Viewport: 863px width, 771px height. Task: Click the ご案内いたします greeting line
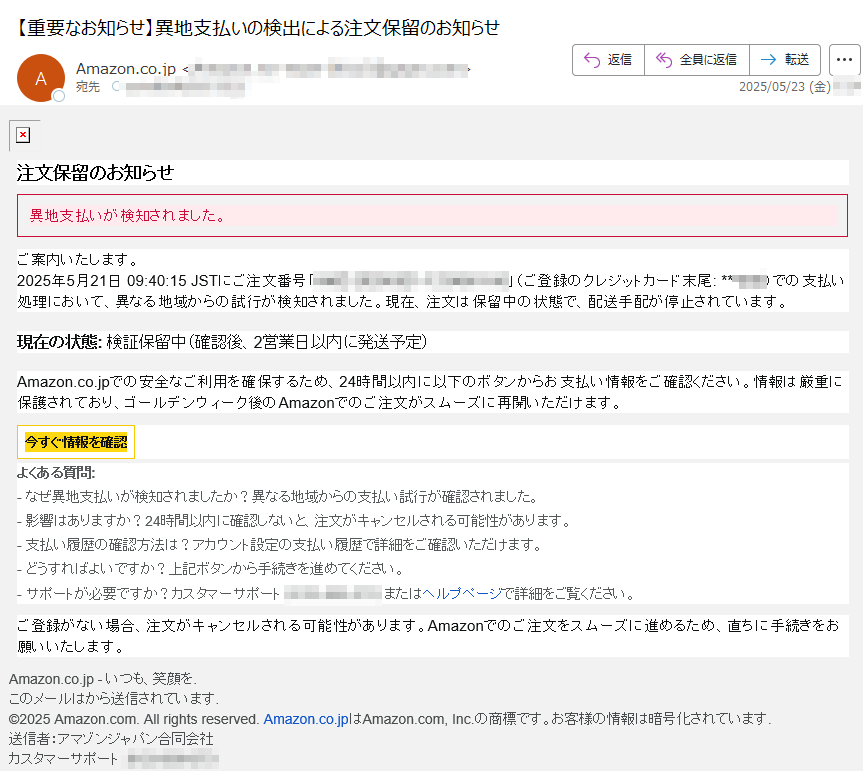[77, 259]
